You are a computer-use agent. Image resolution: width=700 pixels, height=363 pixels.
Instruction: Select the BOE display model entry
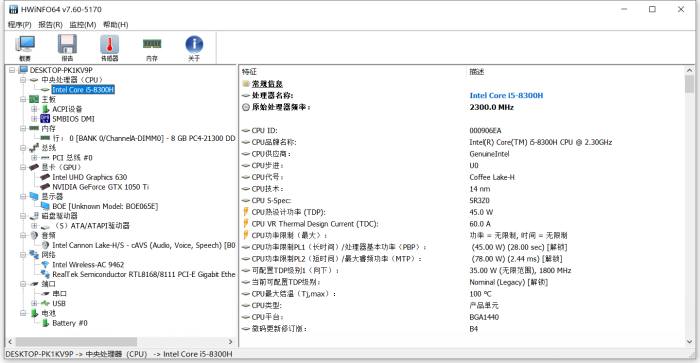coord(105,206)
